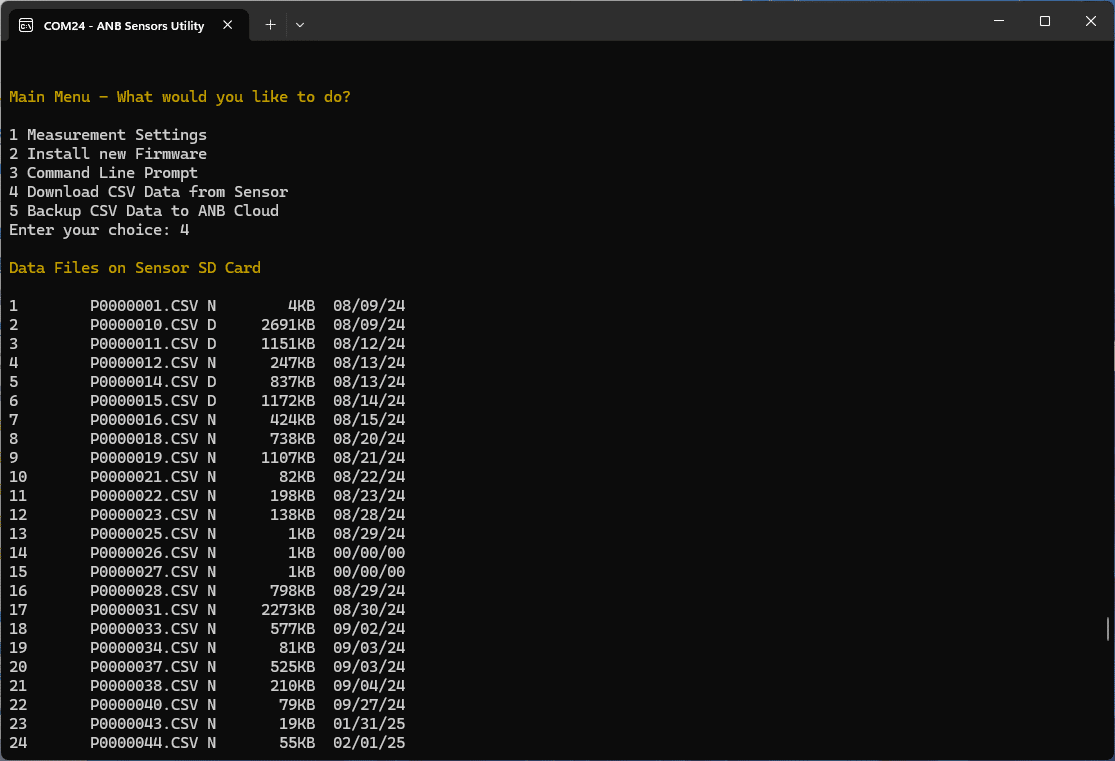
Task: Select option 2 Install new Firmware
Action: pyautogui.click(x=107, y=153)
